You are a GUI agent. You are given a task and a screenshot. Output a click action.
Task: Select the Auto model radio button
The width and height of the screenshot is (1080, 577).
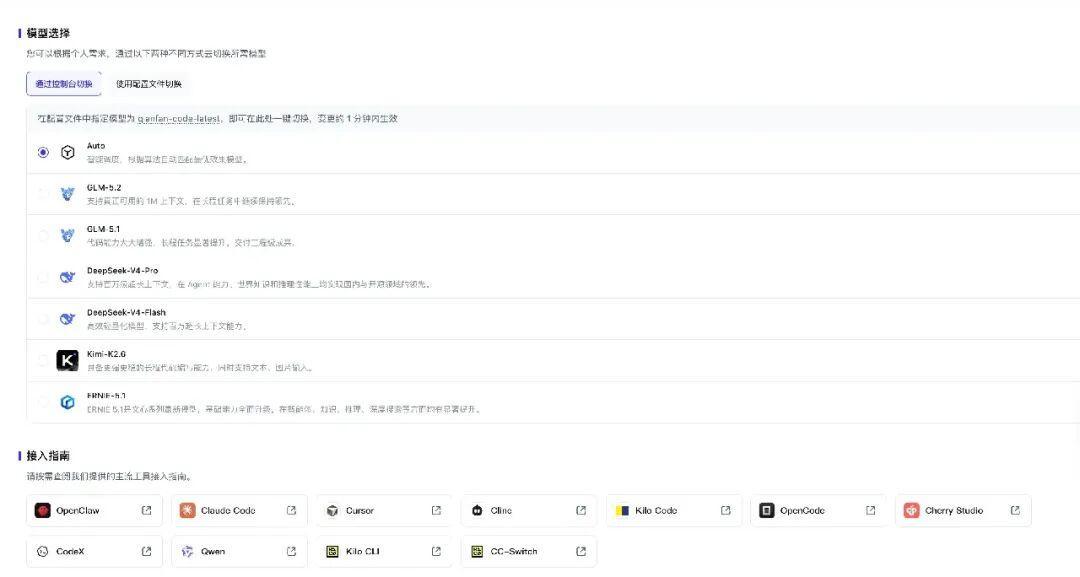(43, 152)
